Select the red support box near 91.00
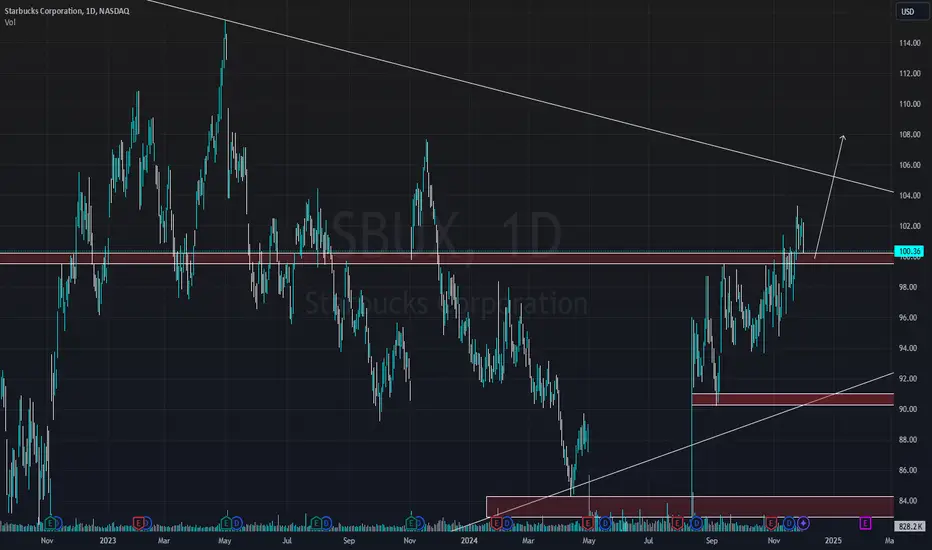Viewport: 932px width, 550px height. tap(793, 400)
